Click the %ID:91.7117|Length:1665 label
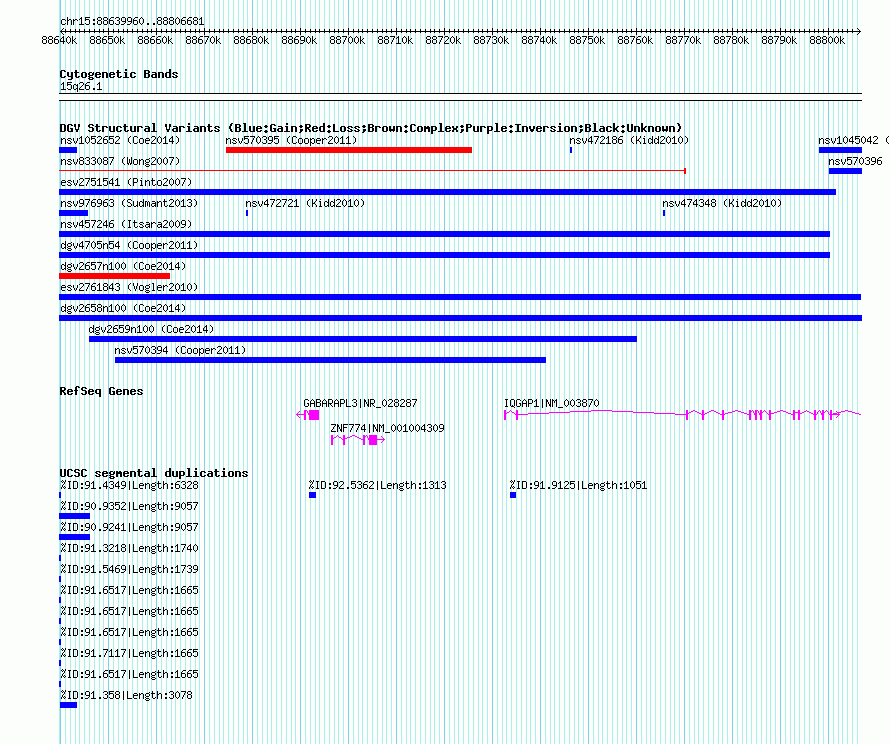 click(129, 653)
